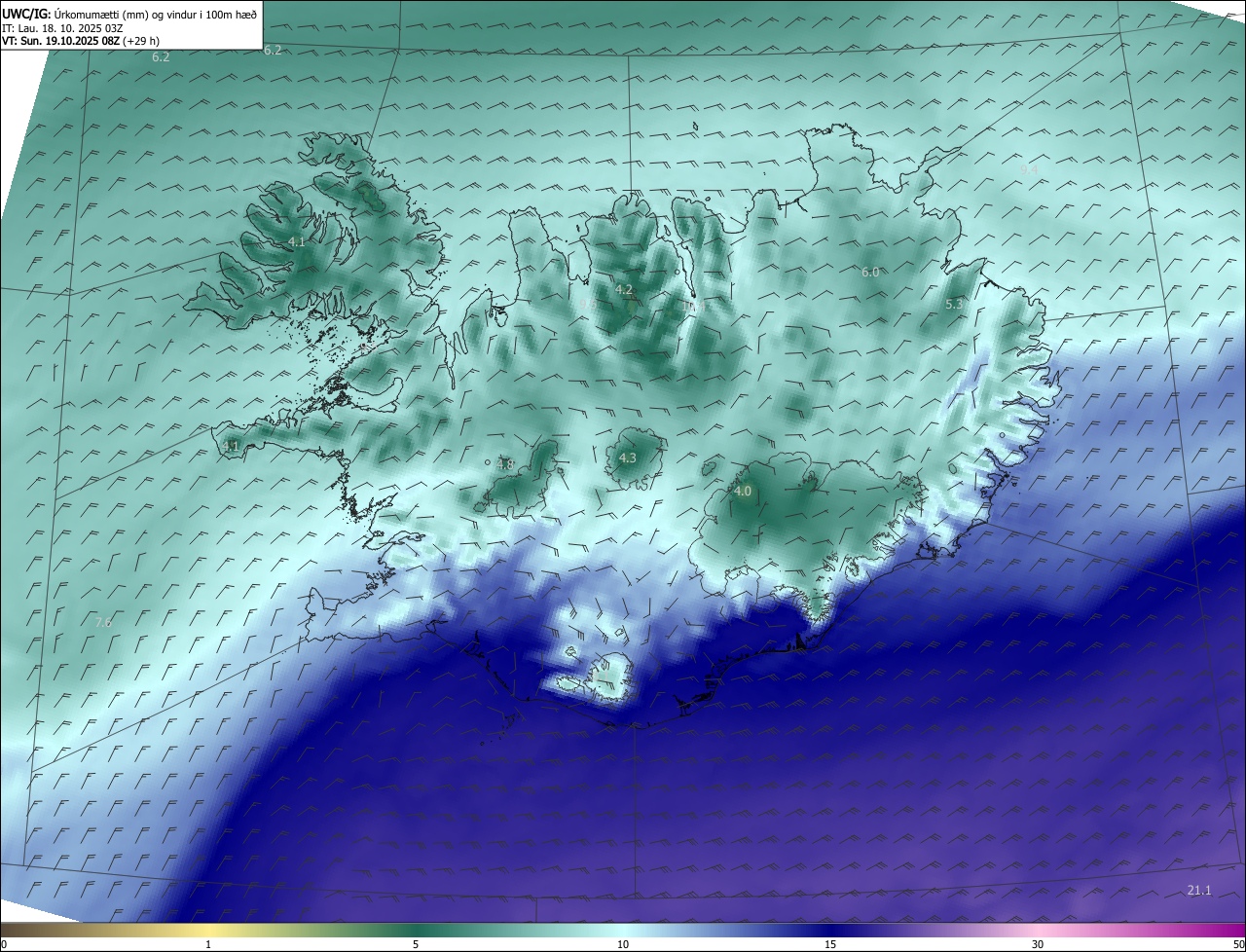Viewport: 1246px width, 952px height.
Task: Click the 7.6 value over the southwest ocean
Action: tap(104, 622)
